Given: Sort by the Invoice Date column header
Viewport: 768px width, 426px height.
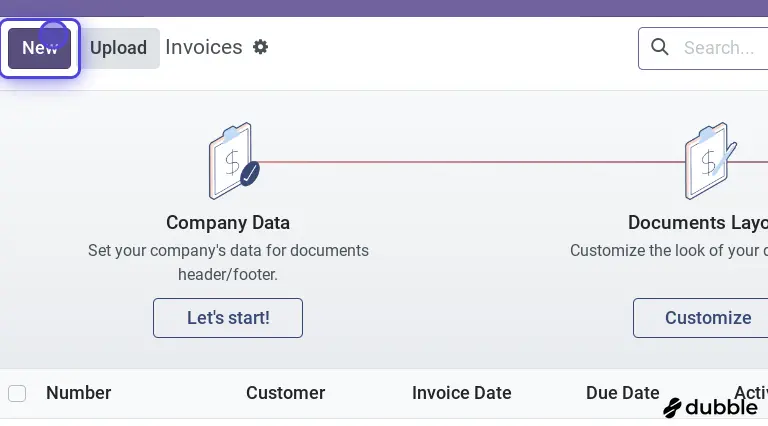Looking at the screenshot, I should tap(461, 393).
